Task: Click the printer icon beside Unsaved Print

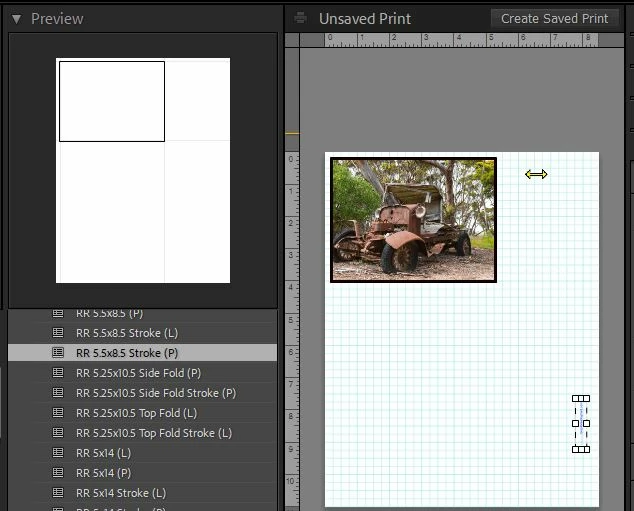Action: point(300,18)
